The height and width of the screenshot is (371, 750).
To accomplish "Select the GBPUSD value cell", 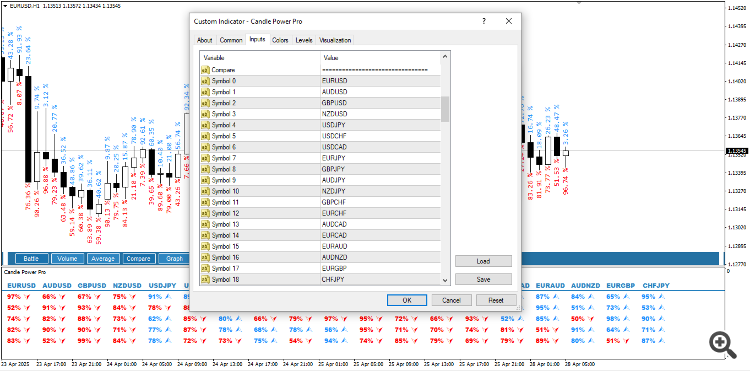I will click(x=380, y=103).
